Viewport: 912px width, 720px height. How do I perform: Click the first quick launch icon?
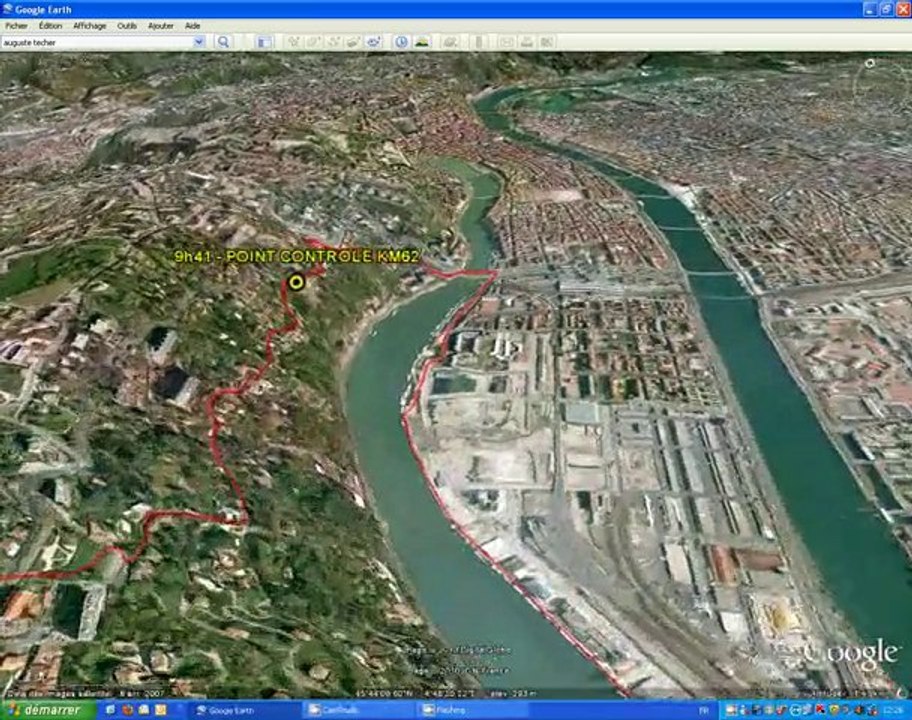pos(109,710)
